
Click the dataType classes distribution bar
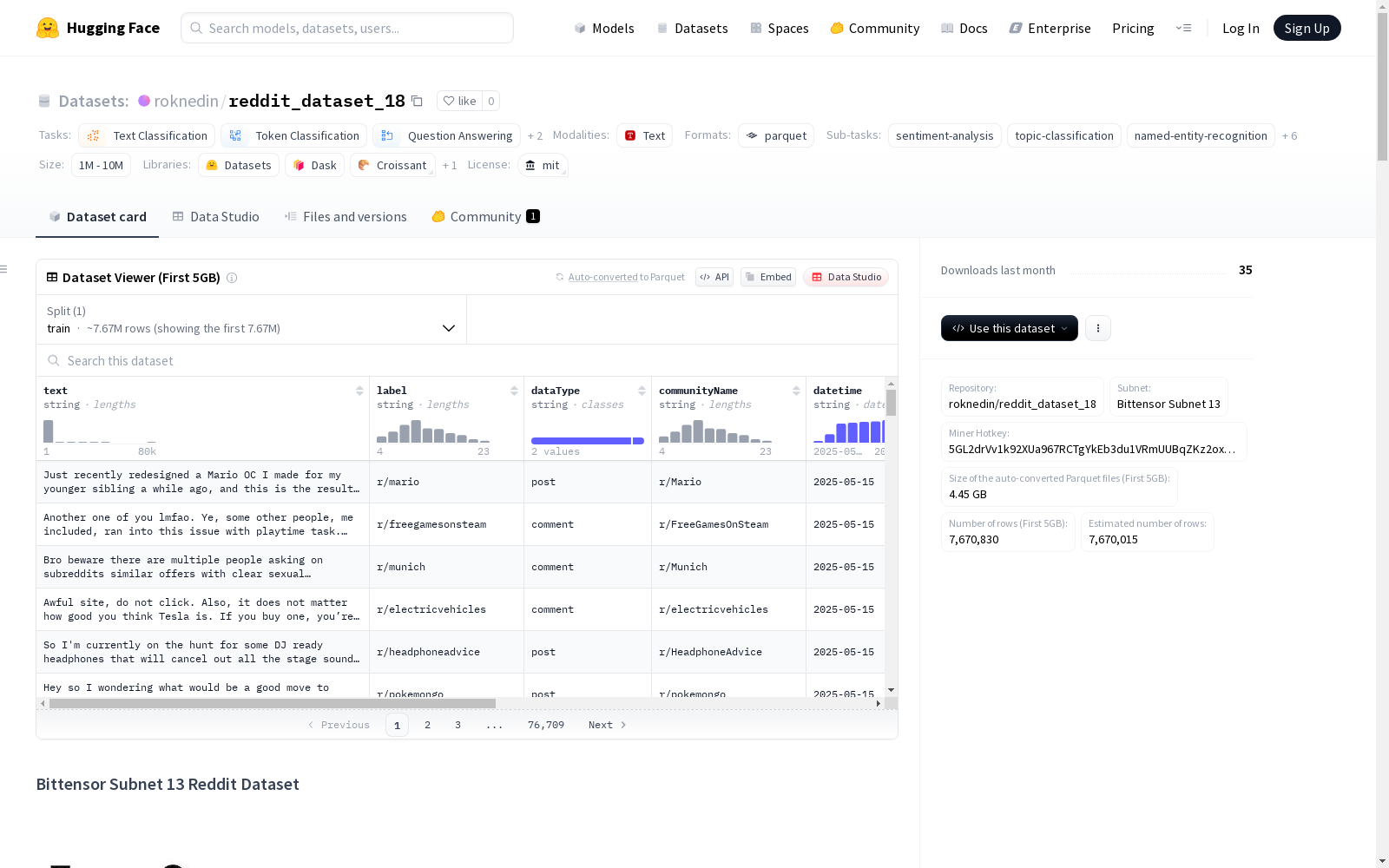[588, 441]
